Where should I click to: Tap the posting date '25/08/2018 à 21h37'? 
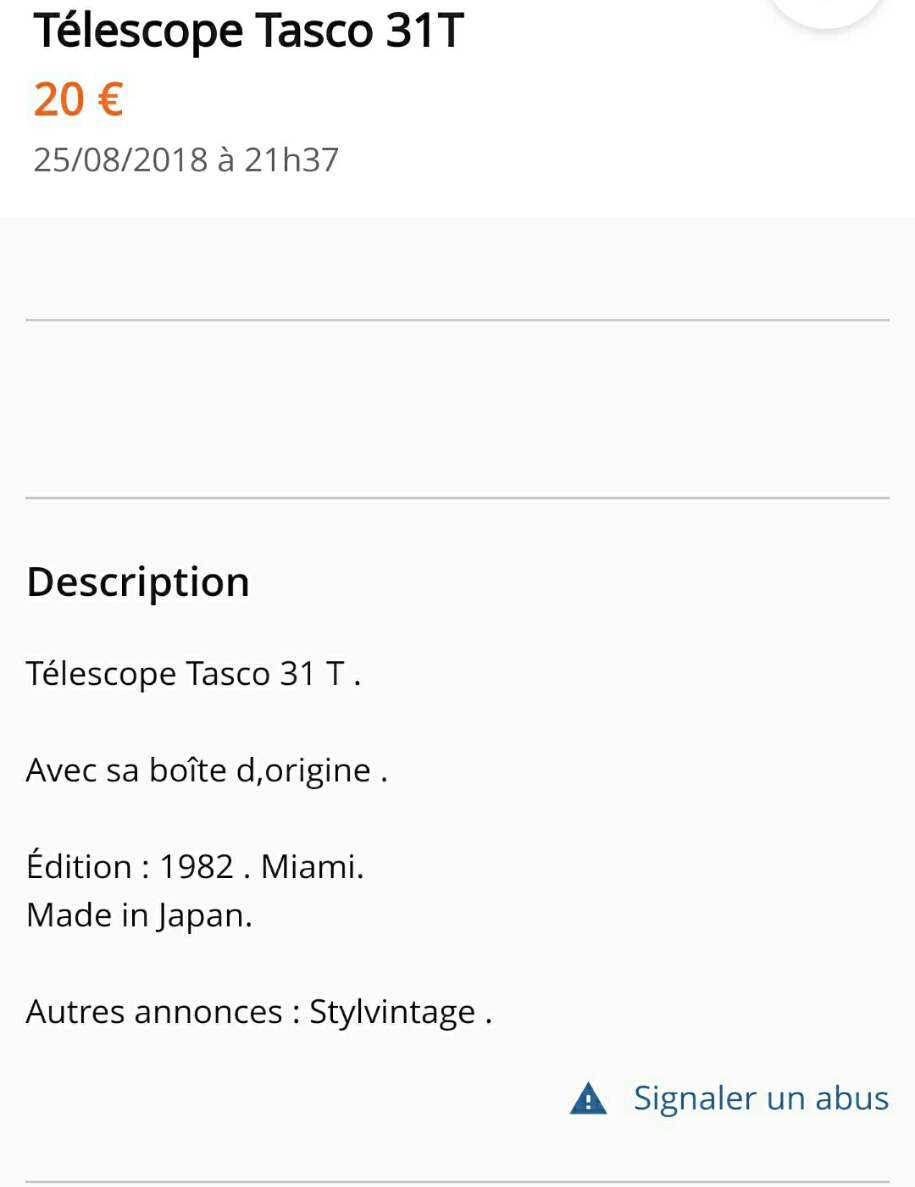(x=186, y=160)
